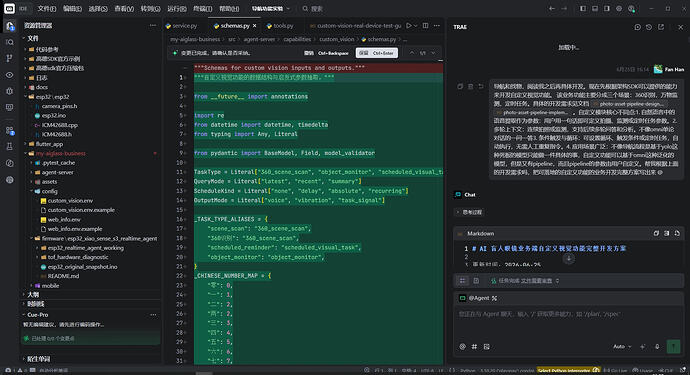Switch to the service.py tab
Image resolution: width=690 pixels, height=375 pixels.
point(181,26)
